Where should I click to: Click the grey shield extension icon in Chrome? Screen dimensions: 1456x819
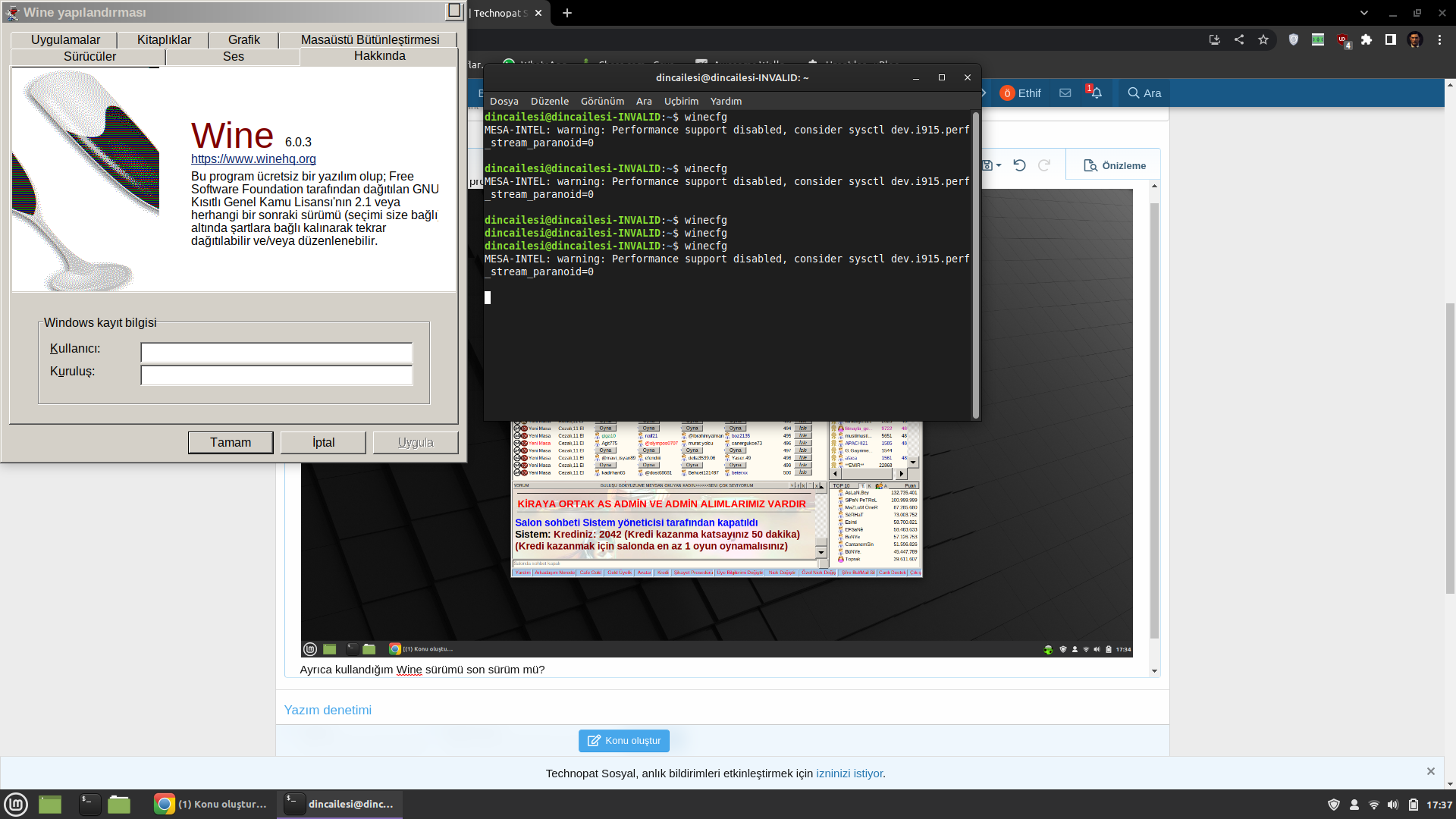click(1294, 39)
